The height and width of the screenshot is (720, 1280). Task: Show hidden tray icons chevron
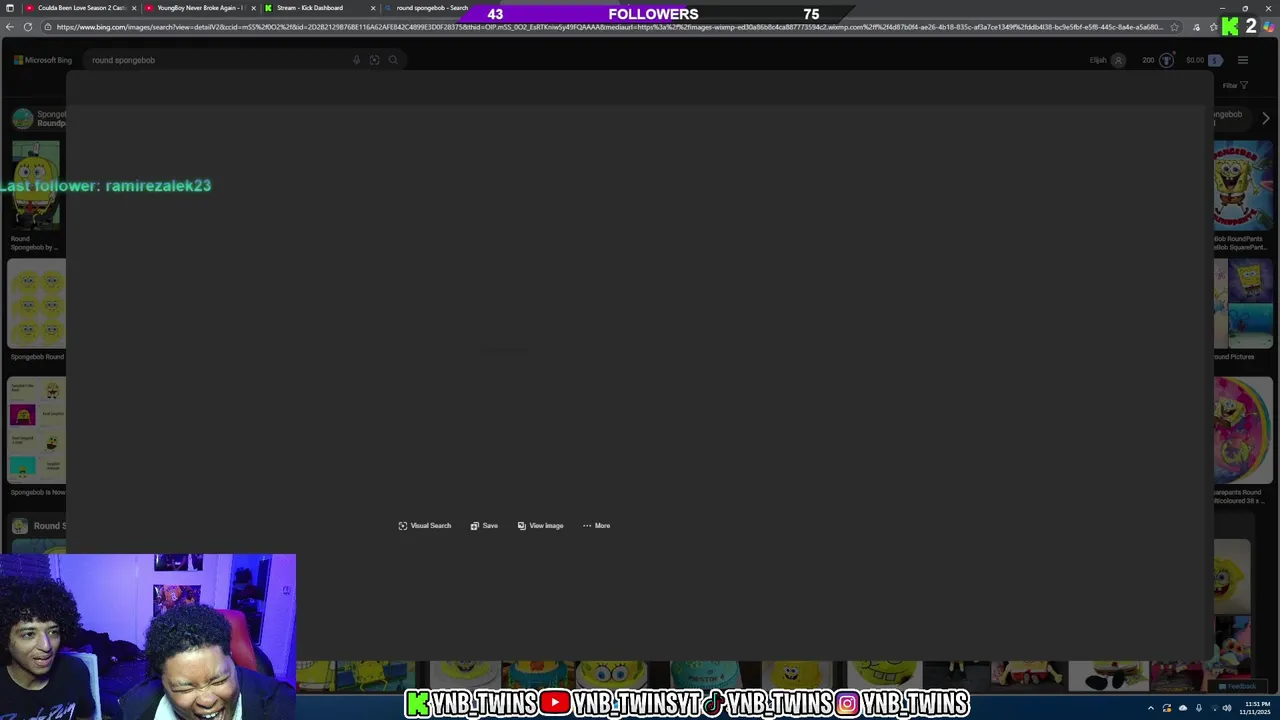coord(1150,708)
